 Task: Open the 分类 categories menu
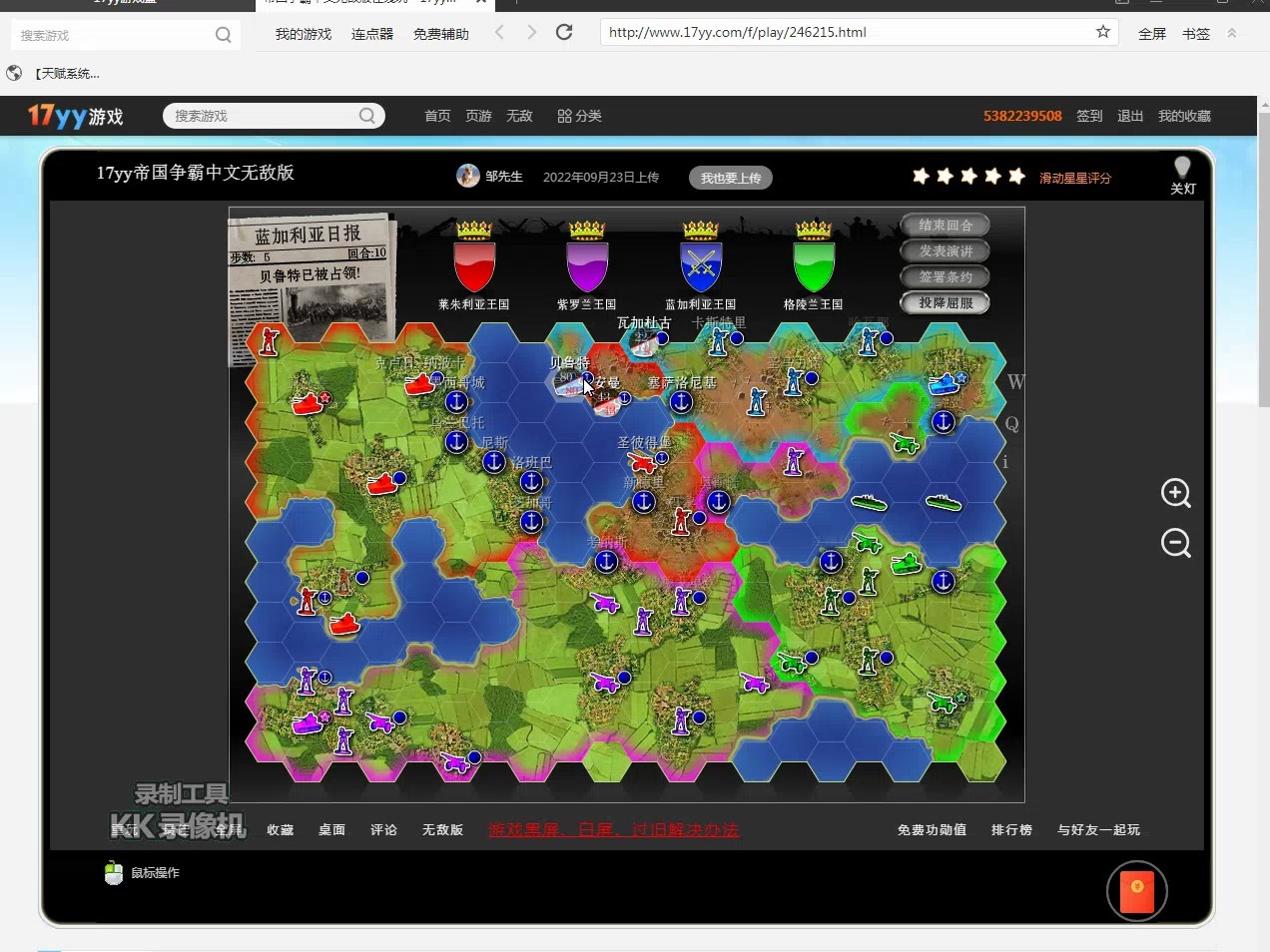click(x=579, y=117)
